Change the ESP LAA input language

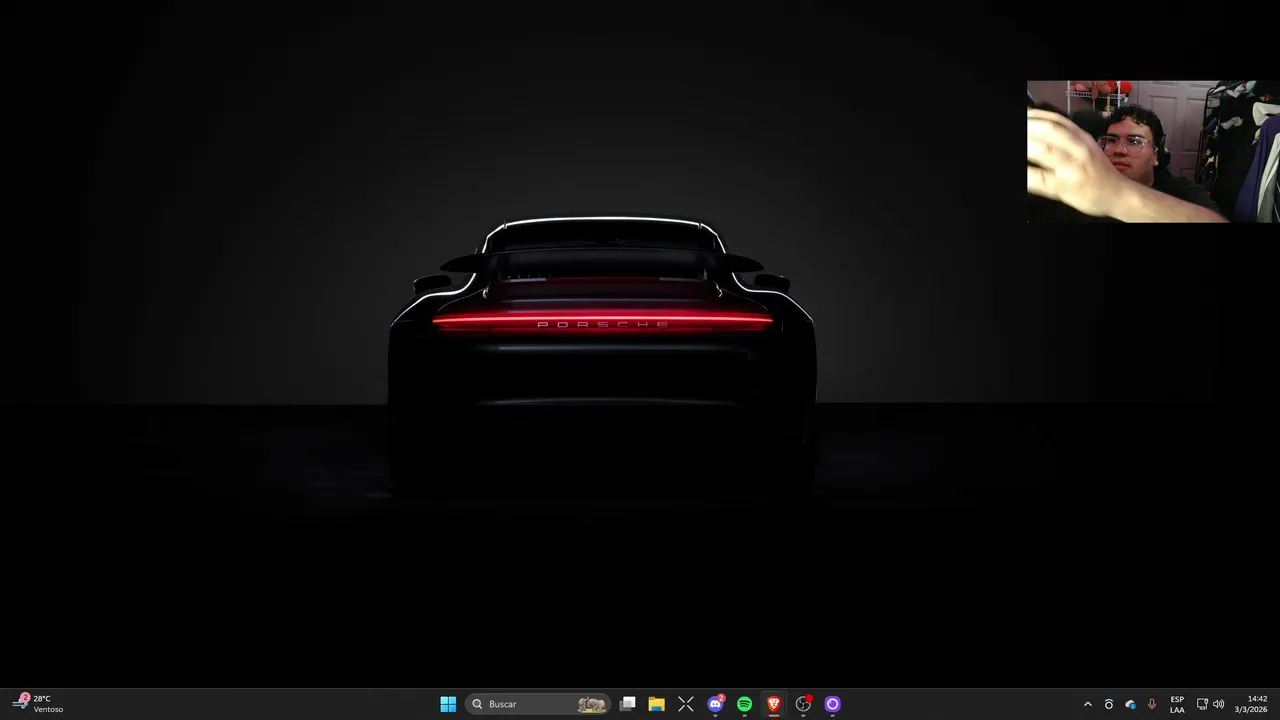(1177, 704)
